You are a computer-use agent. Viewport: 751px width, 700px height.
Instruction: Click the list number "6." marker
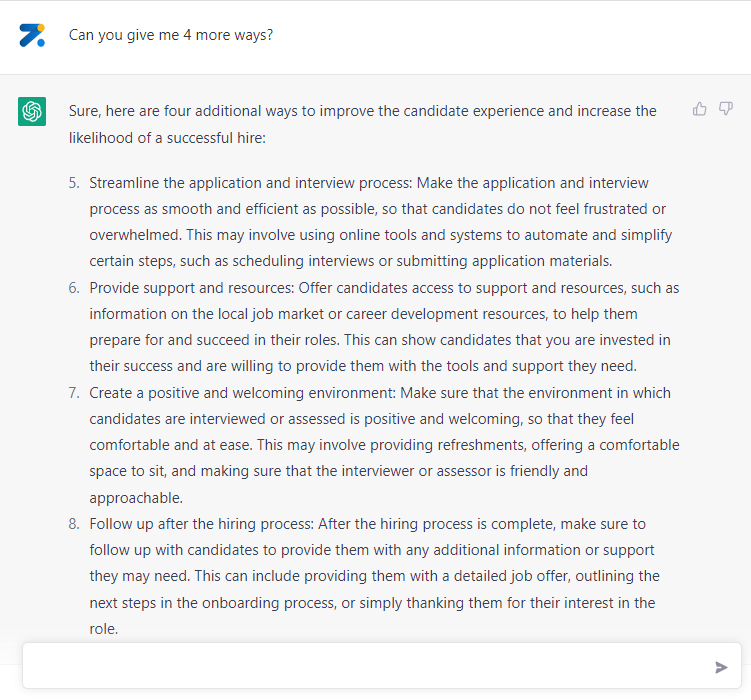(74, 288)
